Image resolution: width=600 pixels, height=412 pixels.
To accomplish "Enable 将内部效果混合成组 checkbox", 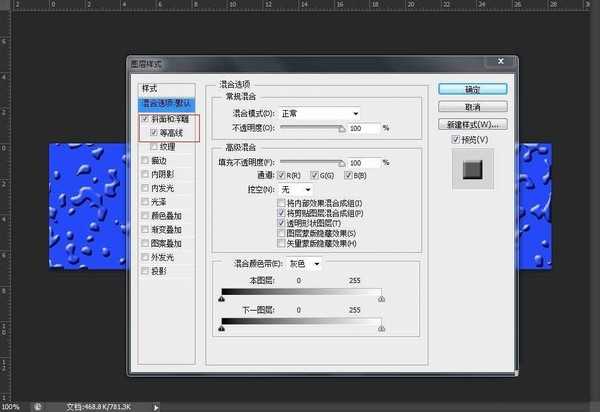I will coord(281,203).
